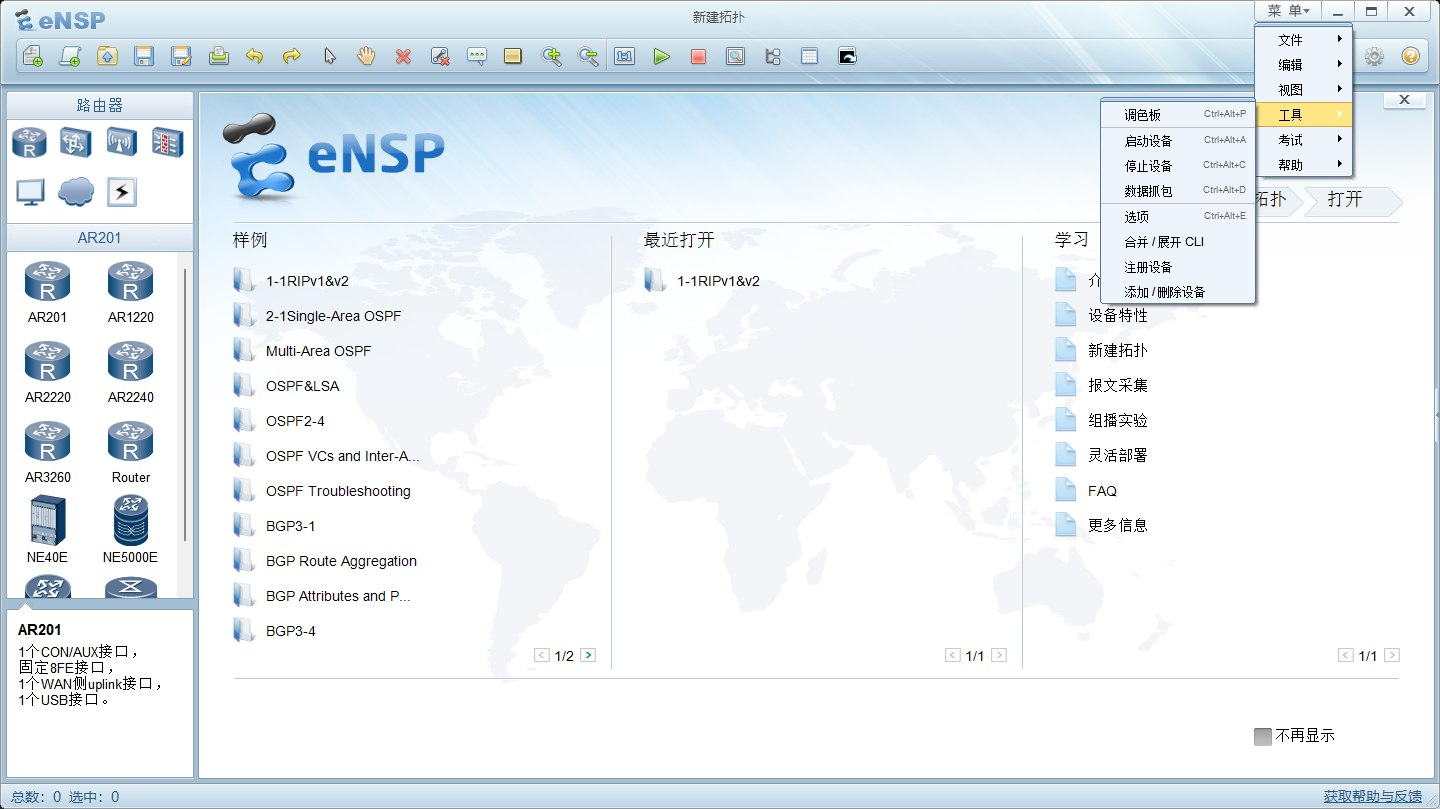Go to next page of samples list
Screen dimensions: 1440x809
[588, 656]
